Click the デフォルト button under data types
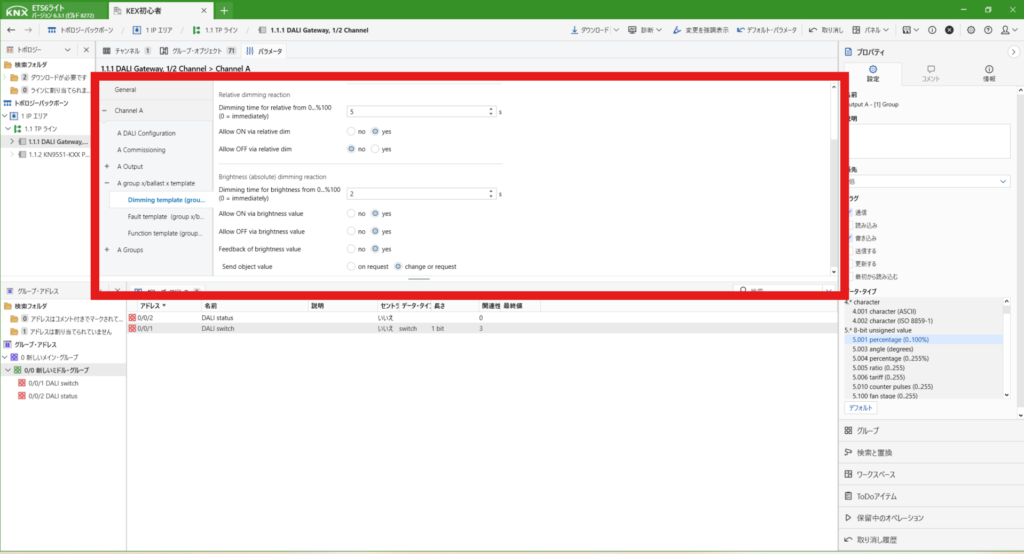This screenshot has width=1024, height=554. (861, 408)
